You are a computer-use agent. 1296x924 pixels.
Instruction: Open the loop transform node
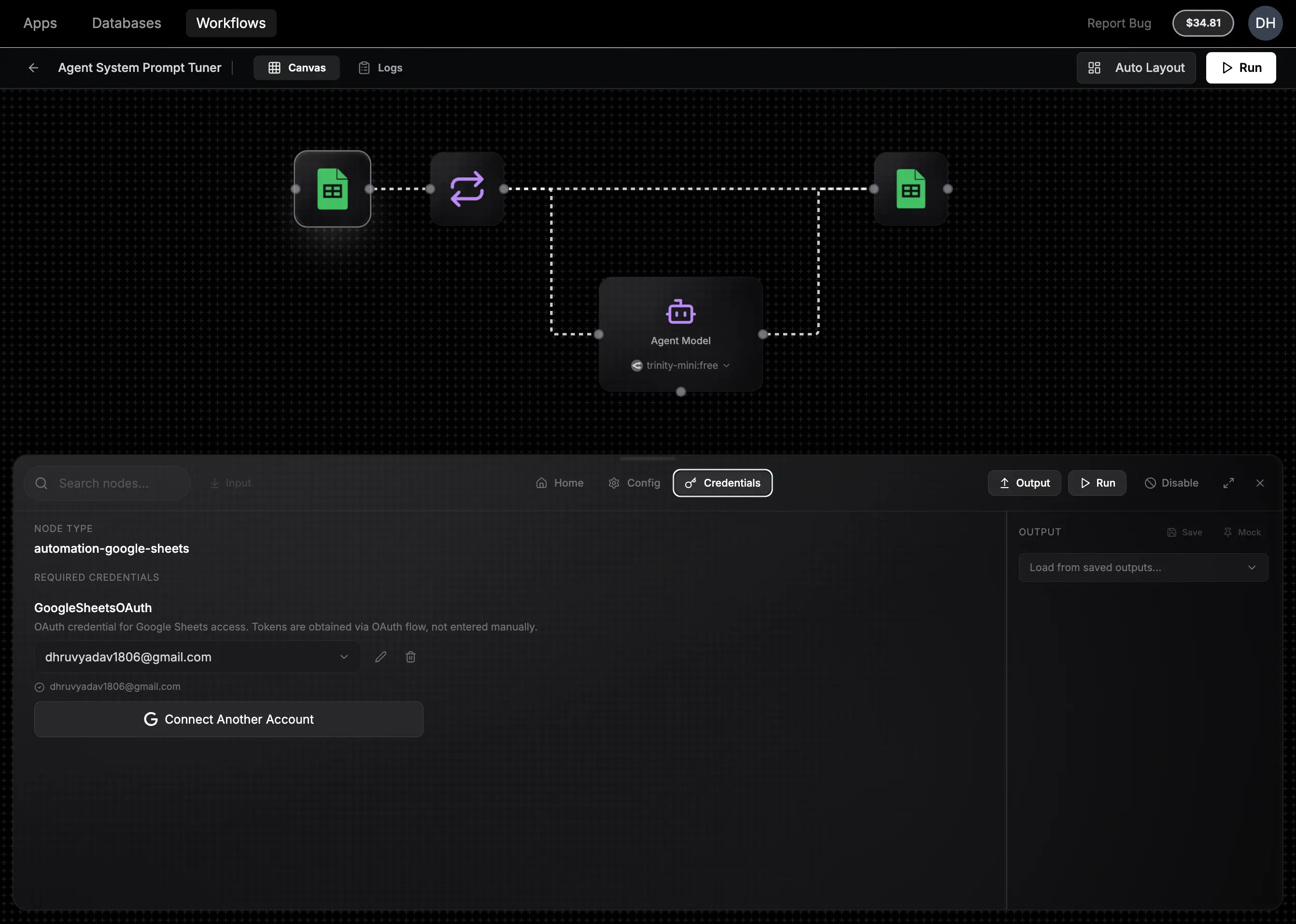(x=466, y=189)
